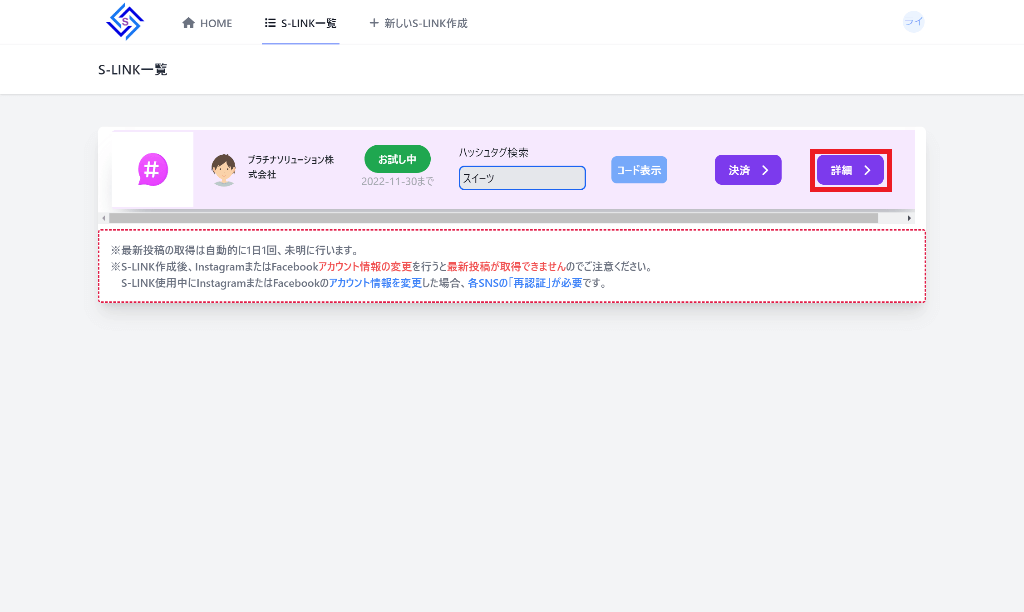Click the green お試し中 status badge
Viewport: 1024px width, 612px height.
[397, 159]
